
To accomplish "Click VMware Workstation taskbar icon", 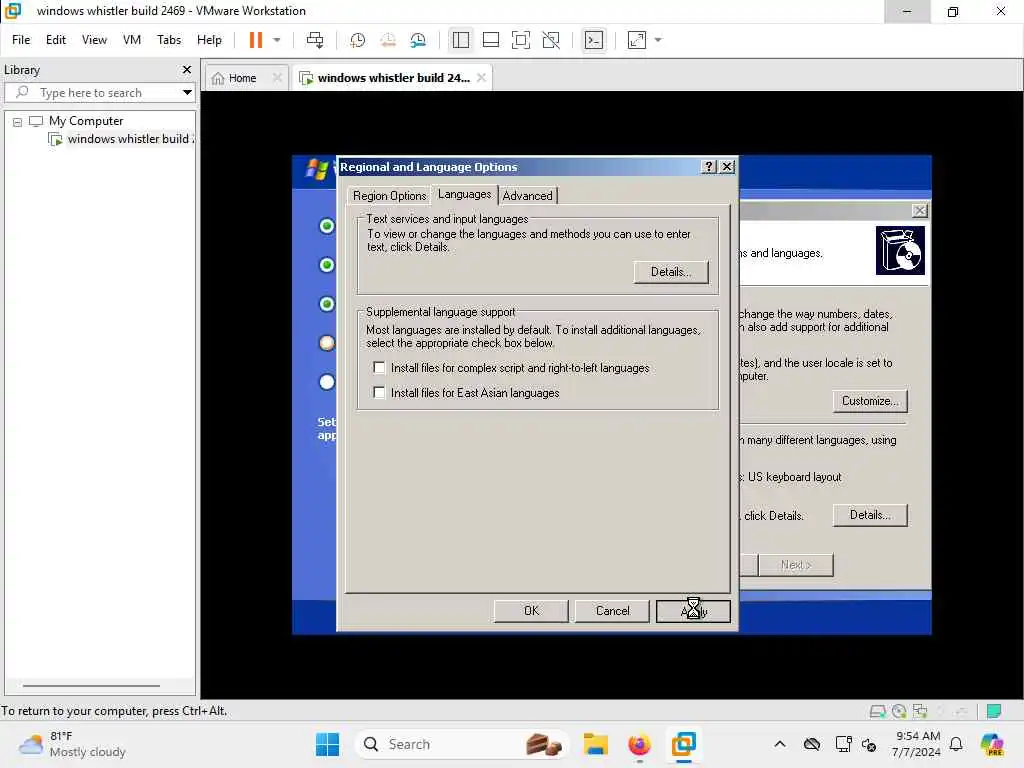I will tap(684, 744).
